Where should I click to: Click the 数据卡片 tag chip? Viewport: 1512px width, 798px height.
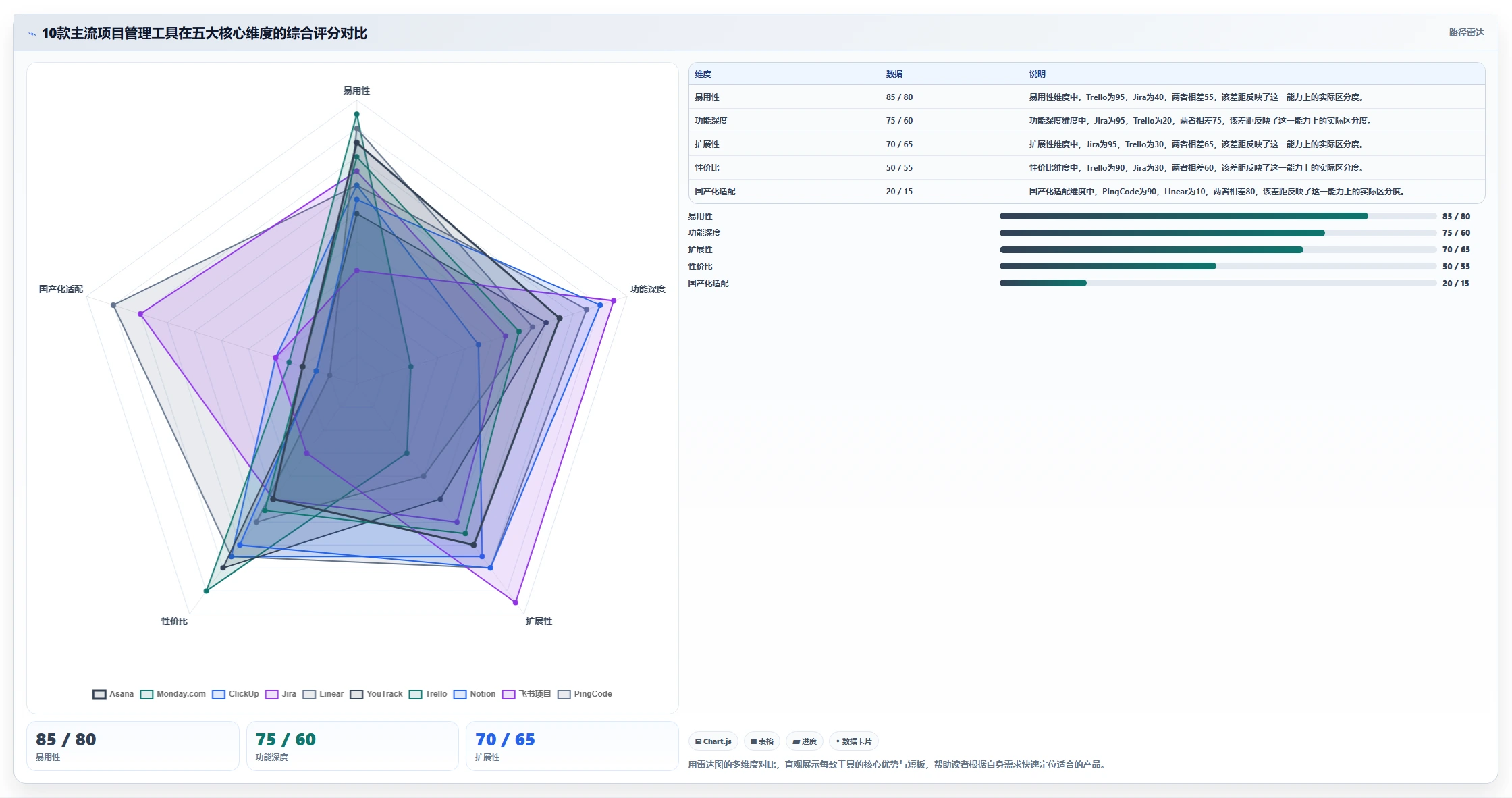(x=854, y=741)
